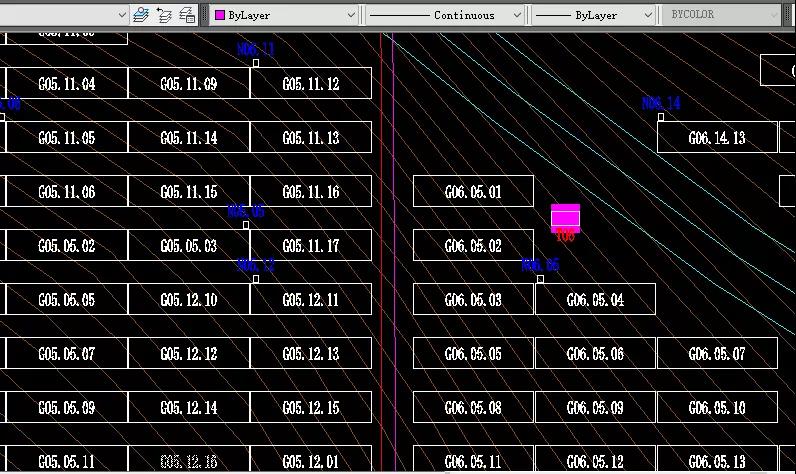The width and height of the screenshot is (796, 474).
Task: Open the lineweight ByLayer dropdown
Action: tap(593, 15)
